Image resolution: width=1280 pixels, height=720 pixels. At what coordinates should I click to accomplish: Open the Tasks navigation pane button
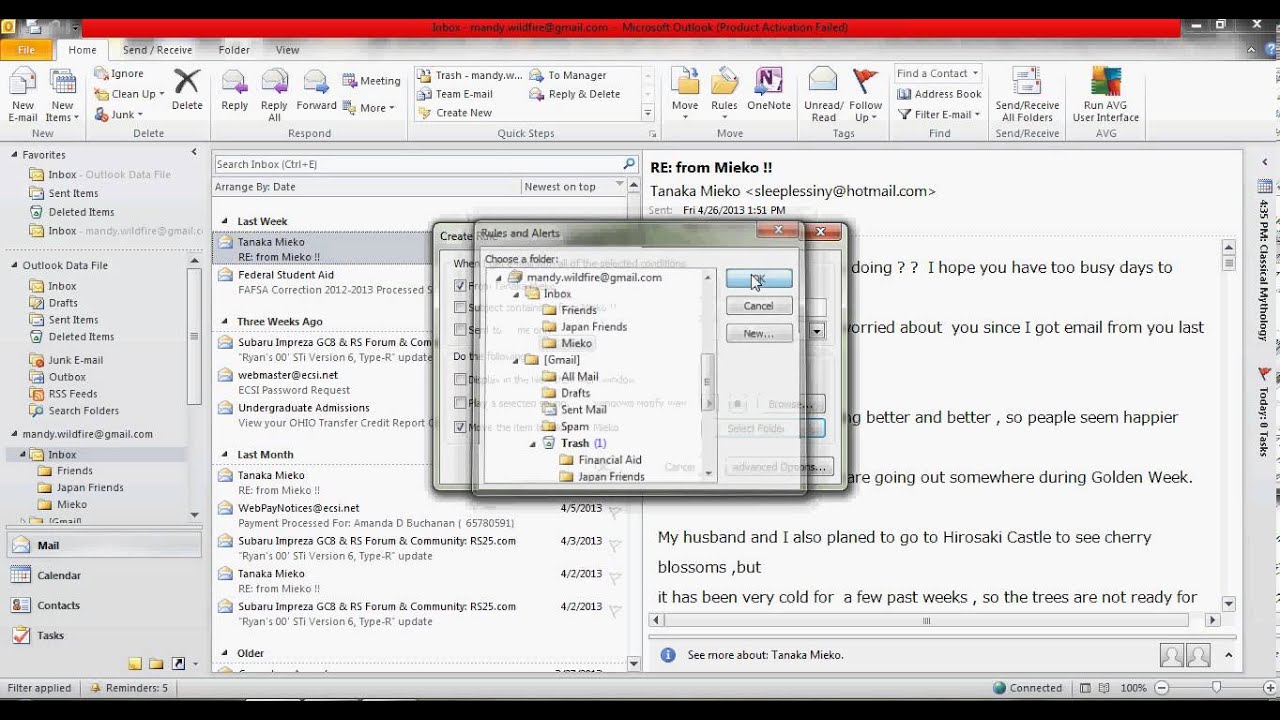tap(105, 635)
